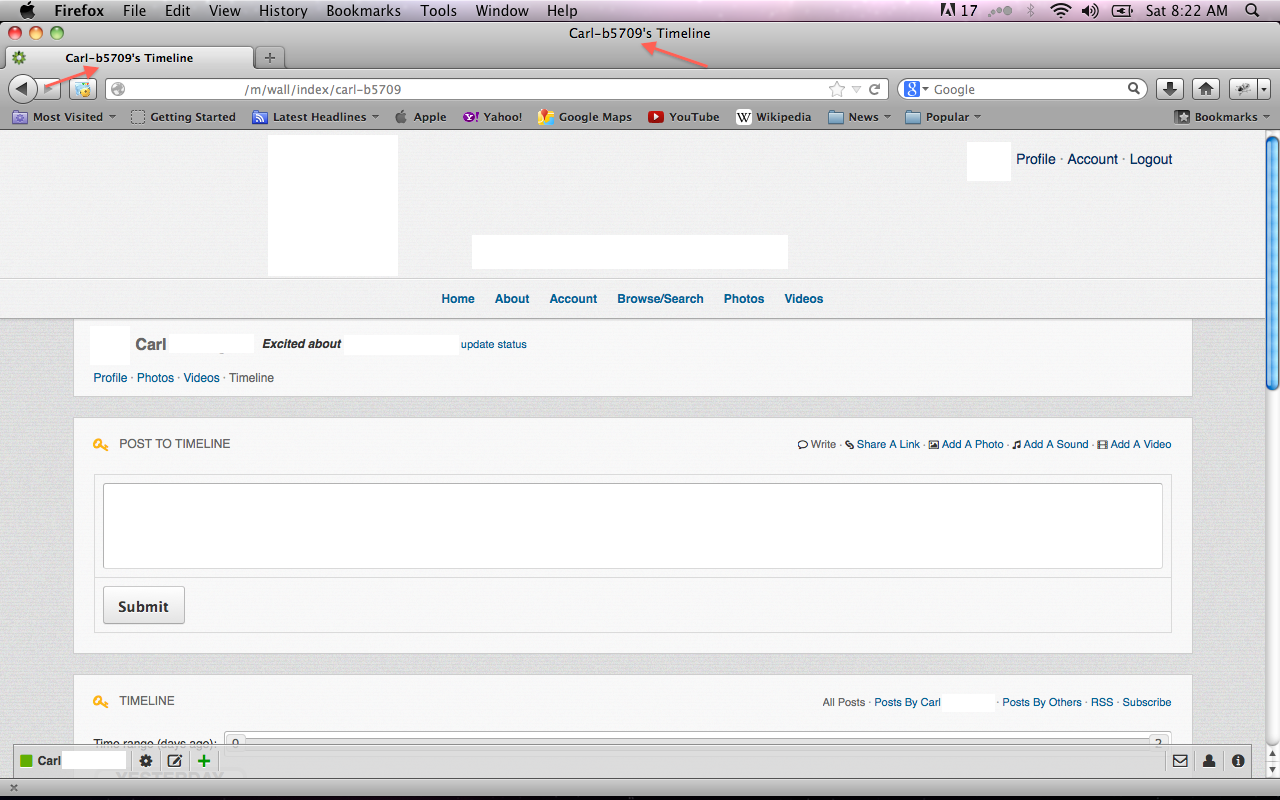Click the update status link

(494, 344)
